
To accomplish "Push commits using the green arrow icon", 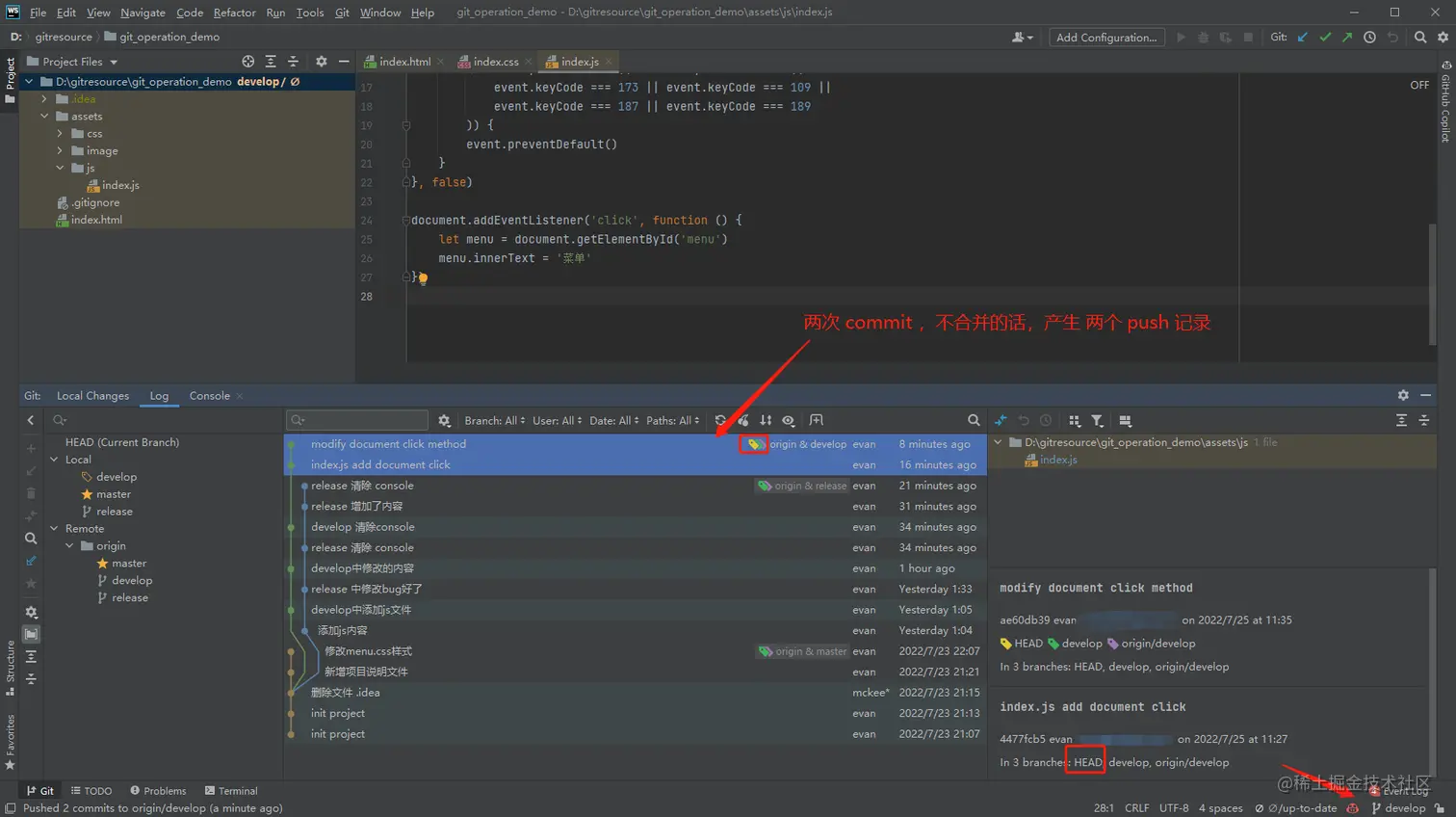I will [1347, 37].
